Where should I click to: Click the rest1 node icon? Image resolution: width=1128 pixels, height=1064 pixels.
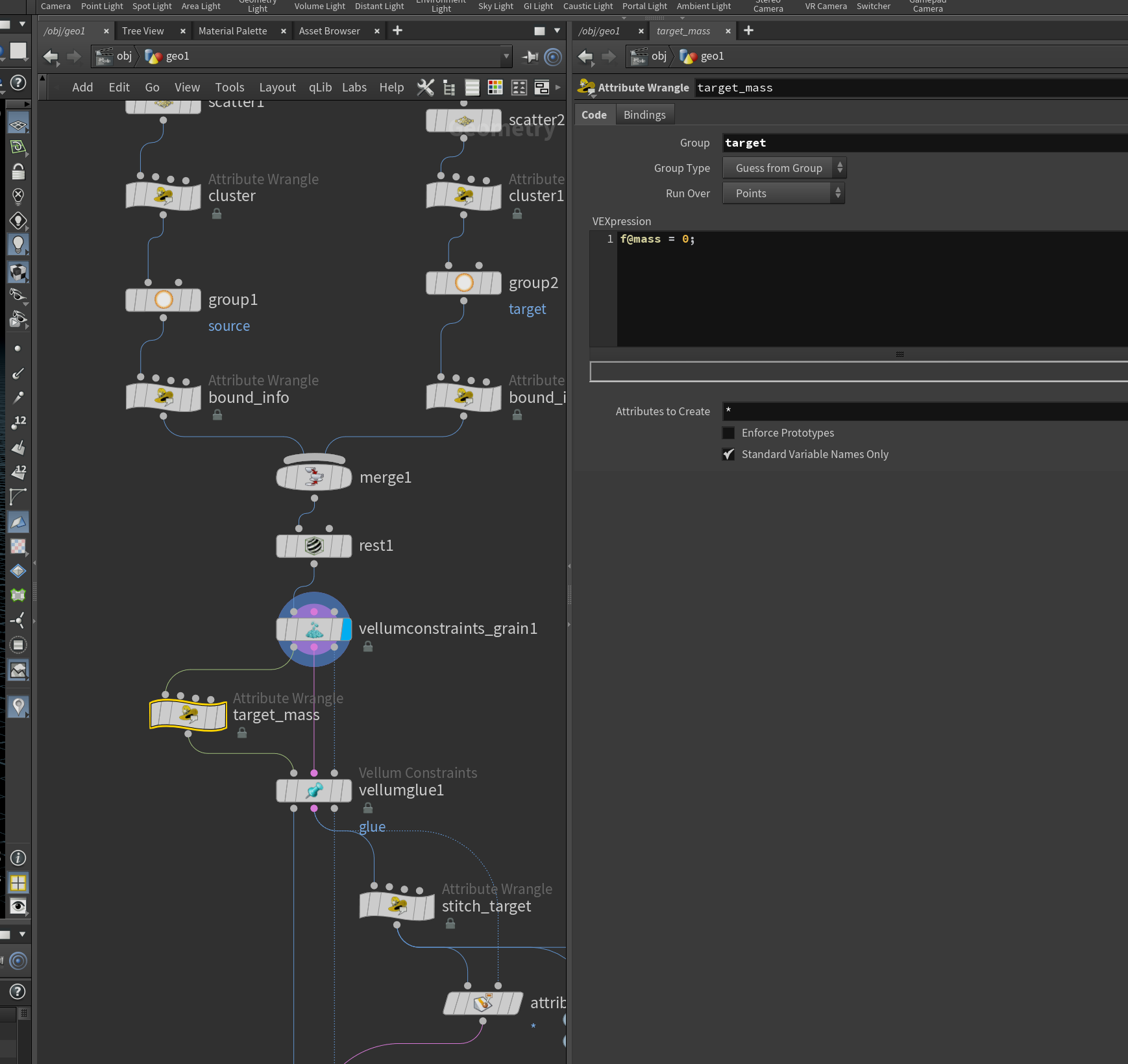pos(314,546)
